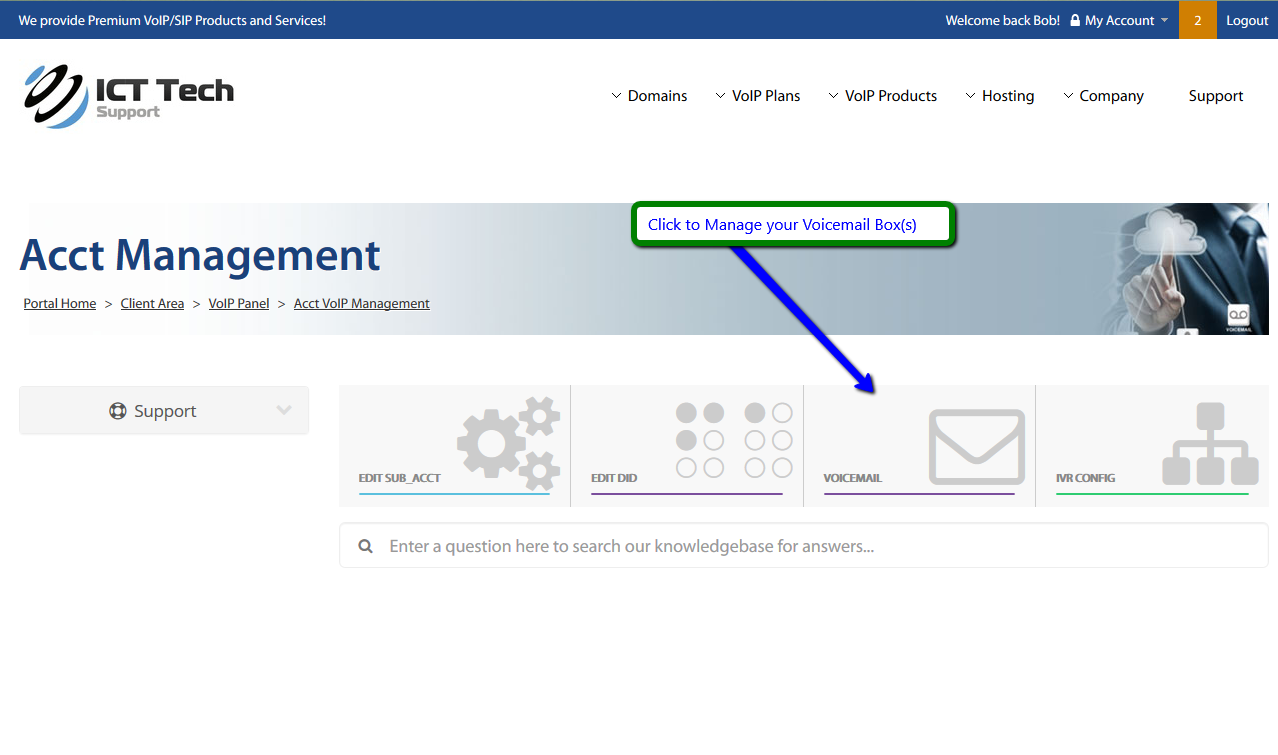Expand the sidebar Support panel chevron

(x=284, y=411)
